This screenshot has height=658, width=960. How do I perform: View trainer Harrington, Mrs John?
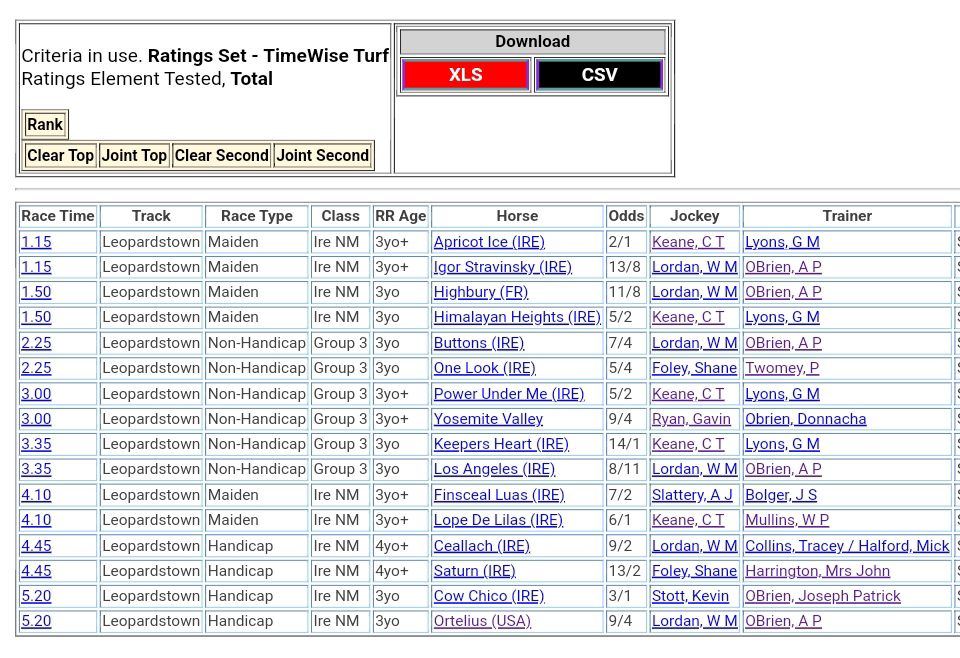(x=817, y=571)
